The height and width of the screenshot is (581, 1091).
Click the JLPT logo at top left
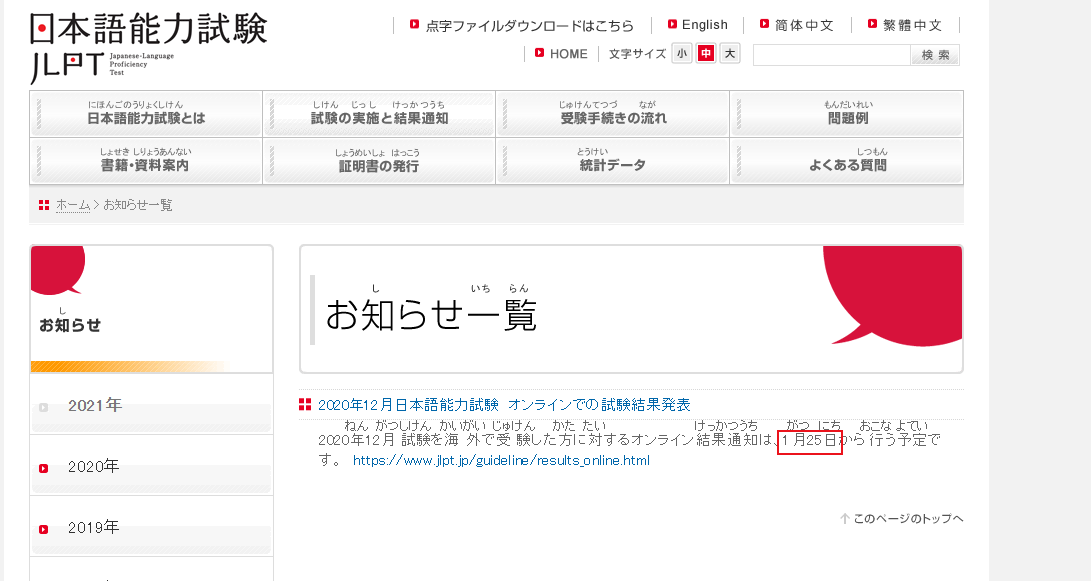(148, 47)
